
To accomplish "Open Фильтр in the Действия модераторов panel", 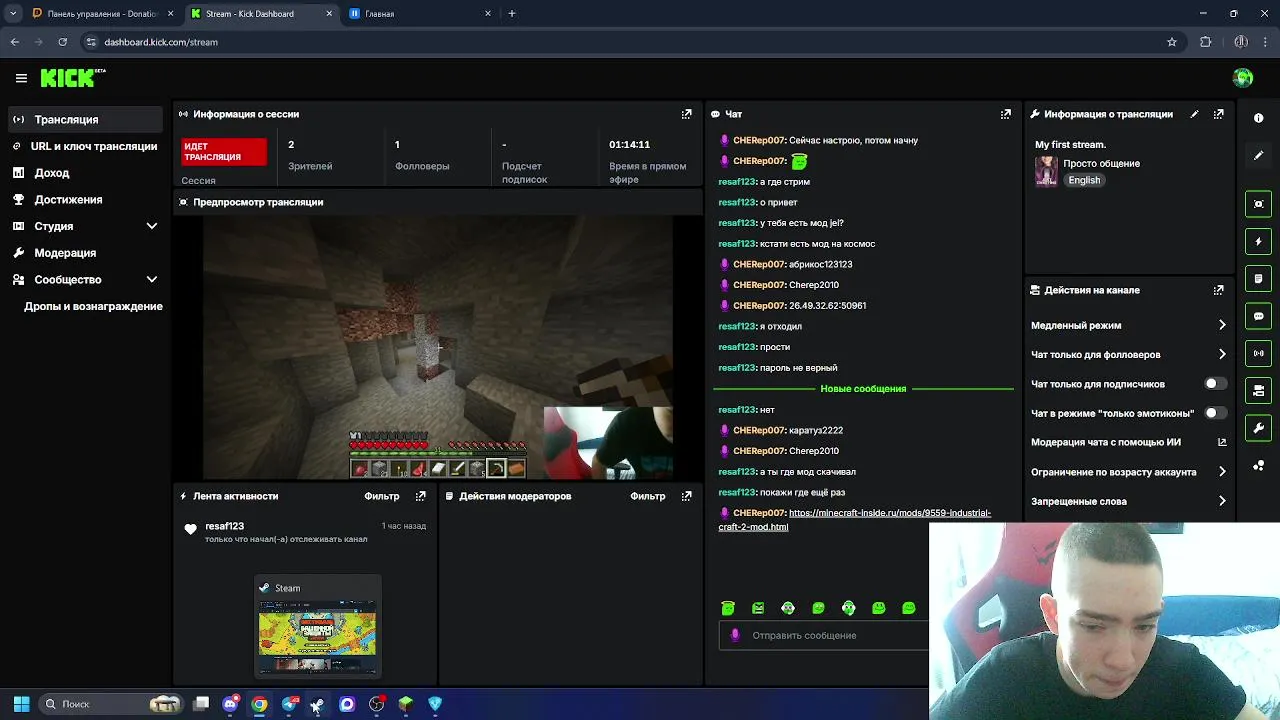I will pyautogui.click(x=647, y=496).
